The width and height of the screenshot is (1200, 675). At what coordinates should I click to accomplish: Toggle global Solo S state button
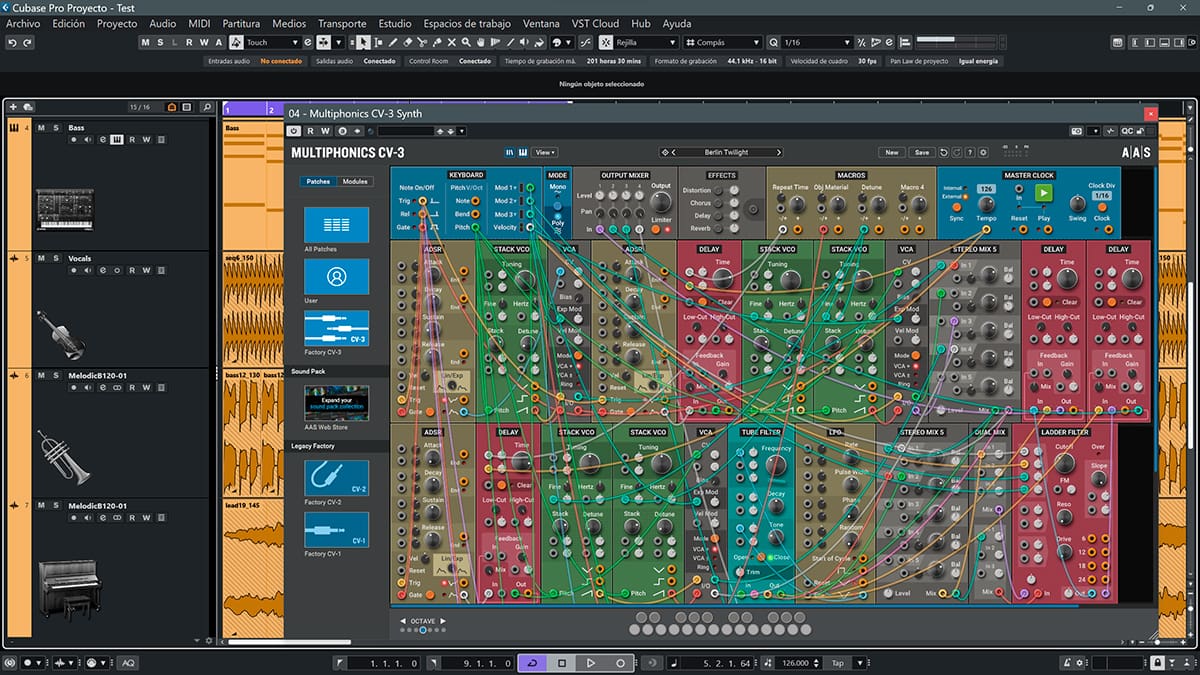click(160, 43)
